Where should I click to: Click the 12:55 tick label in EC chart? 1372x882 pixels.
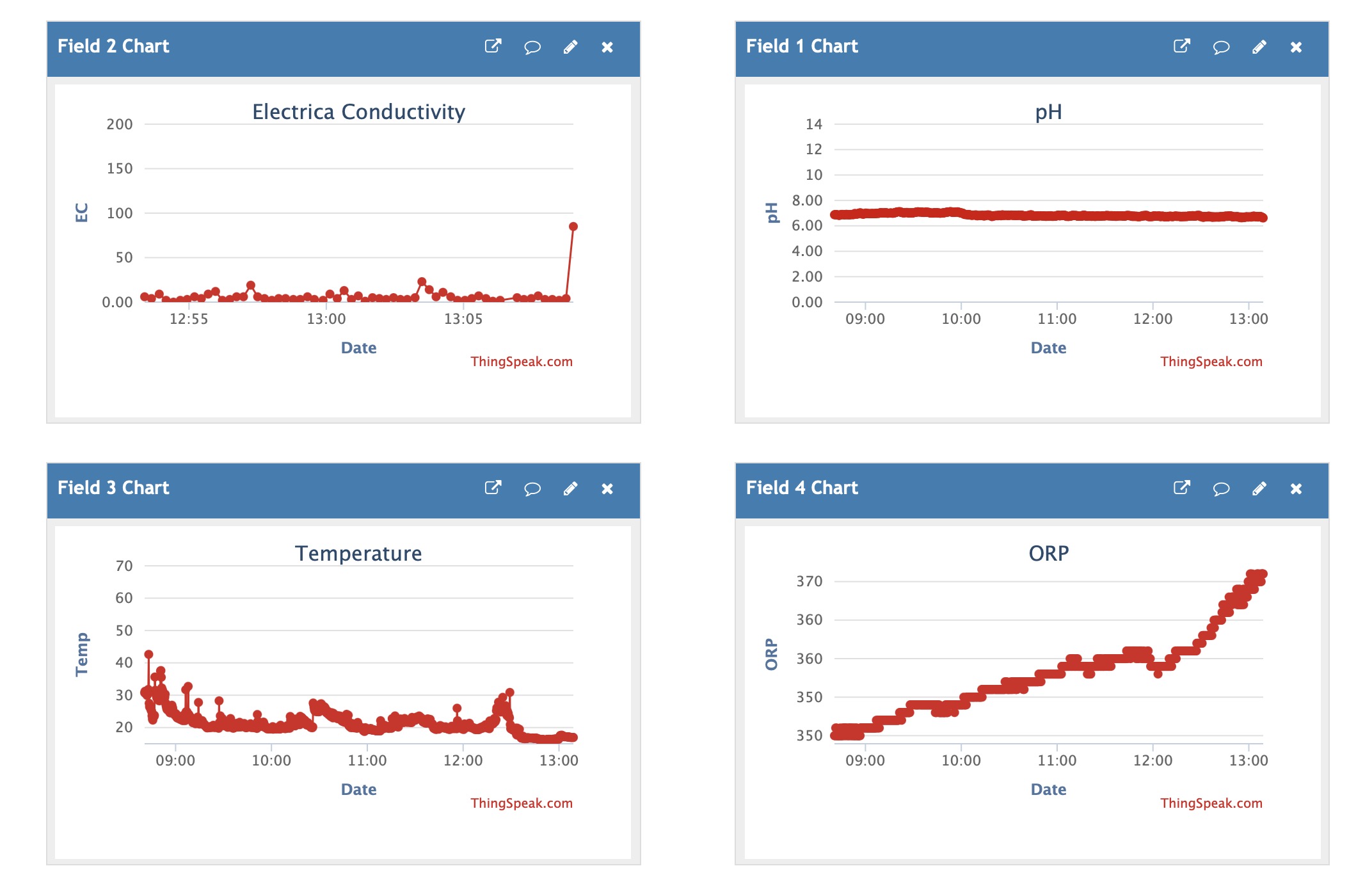189,319
